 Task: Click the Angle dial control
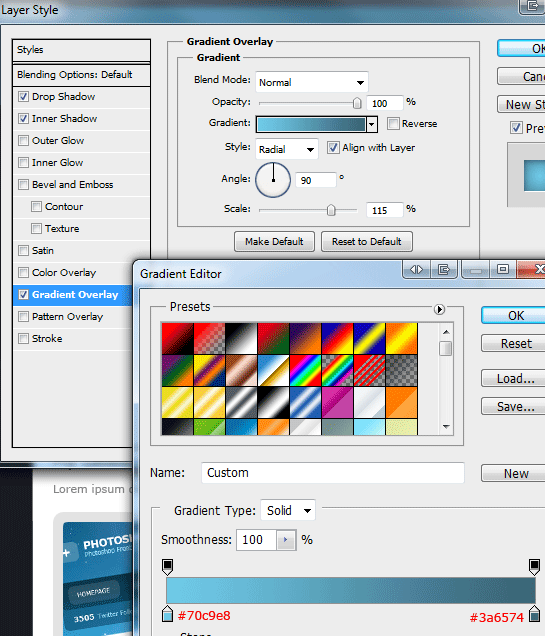click(x=273, y=180)
